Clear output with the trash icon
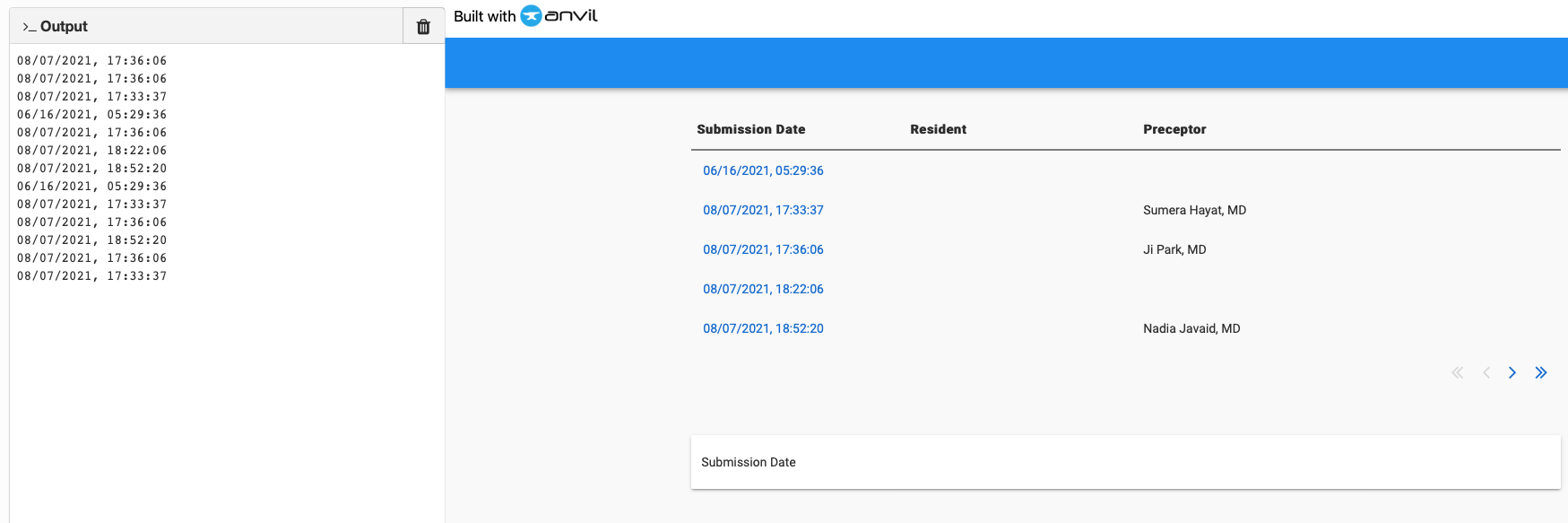 423,27
